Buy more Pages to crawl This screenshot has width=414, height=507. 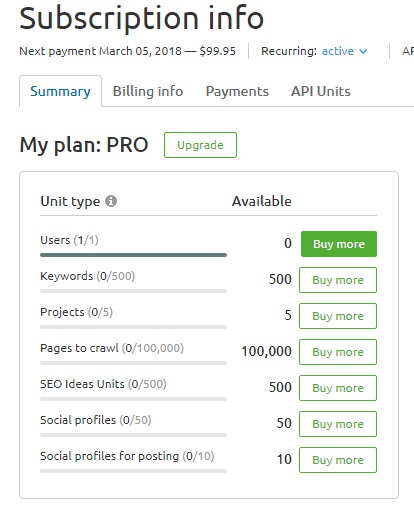338,352
